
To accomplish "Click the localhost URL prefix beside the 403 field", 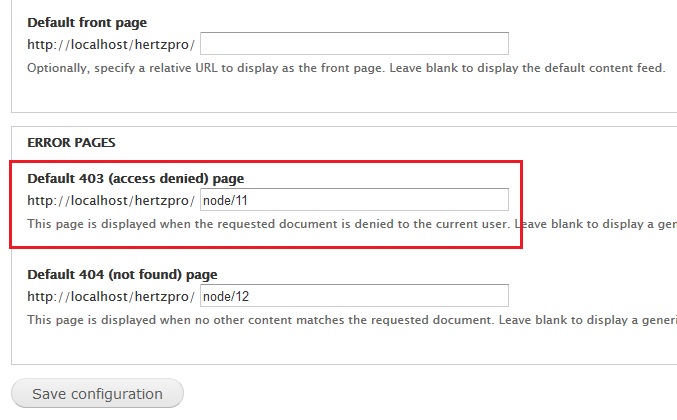I will (x=110, y=201).
